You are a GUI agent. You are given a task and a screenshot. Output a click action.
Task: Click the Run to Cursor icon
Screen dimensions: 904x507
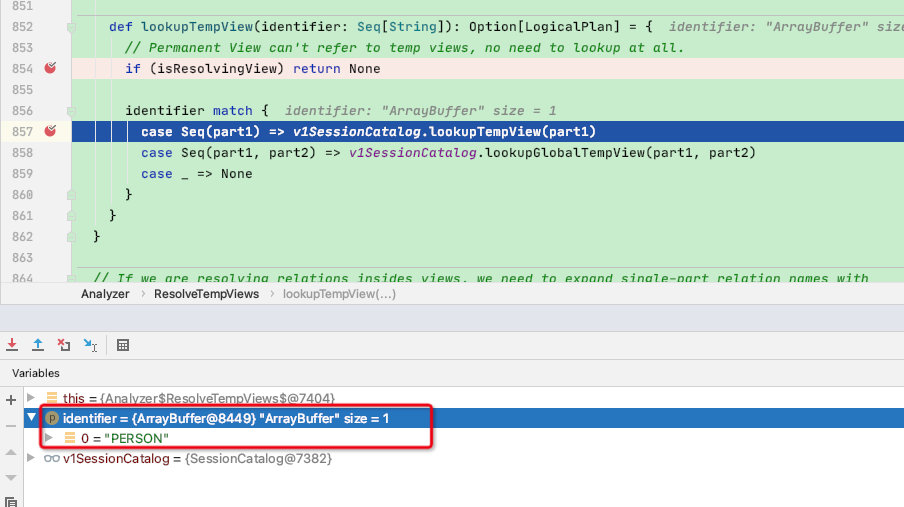[x=90, y=345]
